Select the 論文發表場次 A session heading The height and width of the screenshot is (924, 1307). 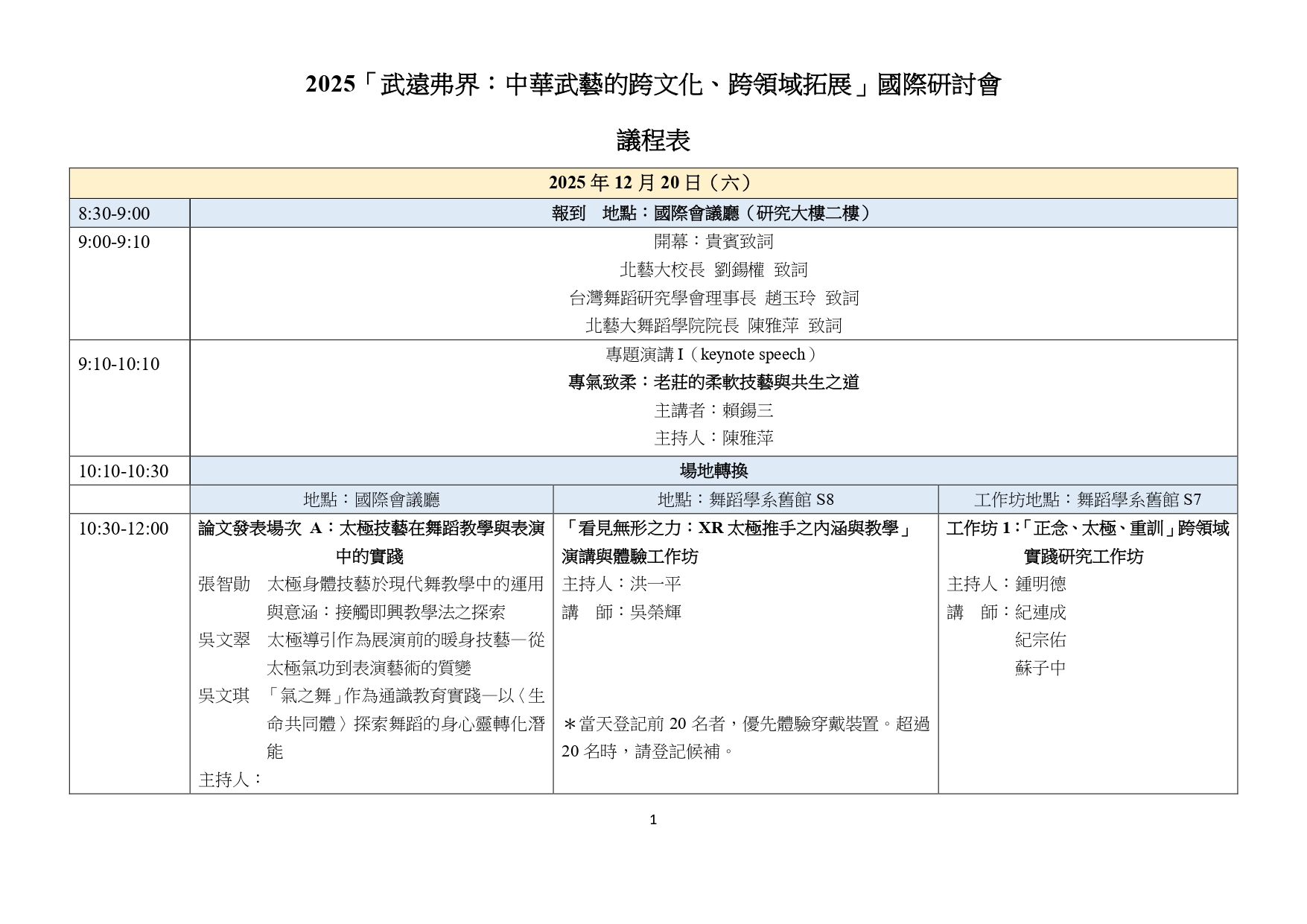pyautogui.click(x=370, y=529)
